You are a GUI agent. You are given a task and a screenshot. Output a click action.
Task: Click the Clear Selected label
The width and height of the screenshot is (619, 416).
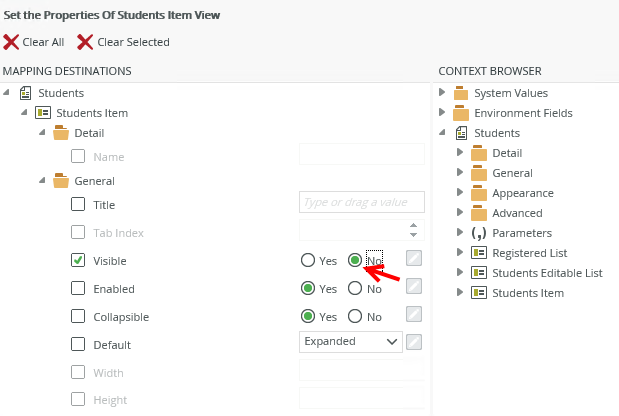click(x=133, y=42)
